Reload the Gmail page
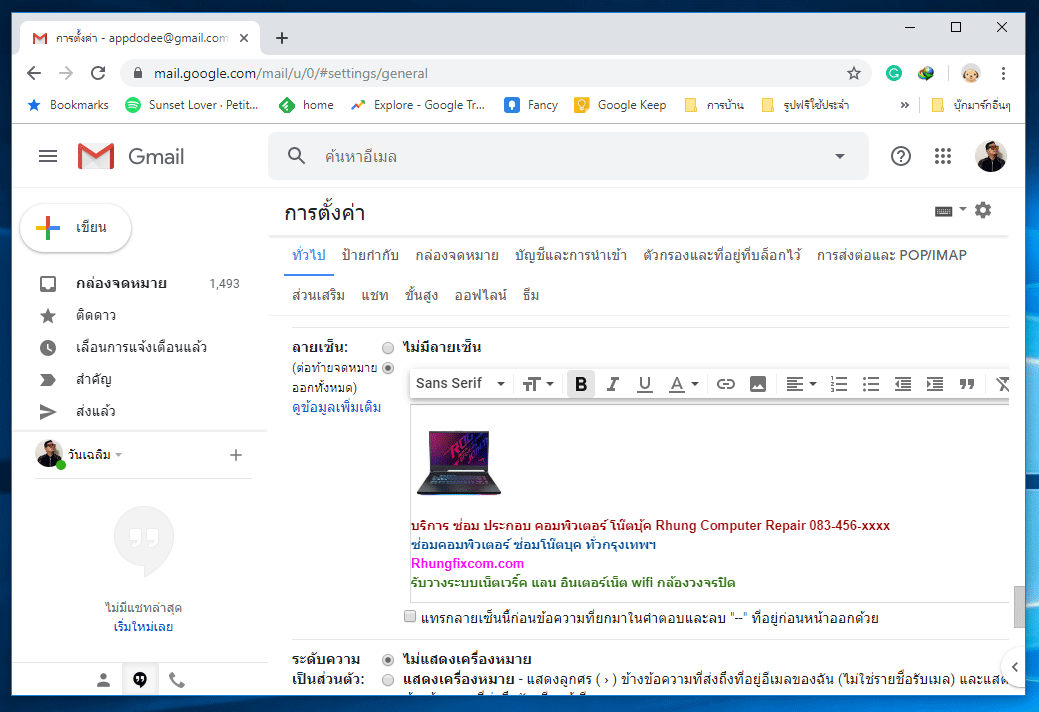1039x712 pixels. (x=98, y=74)
